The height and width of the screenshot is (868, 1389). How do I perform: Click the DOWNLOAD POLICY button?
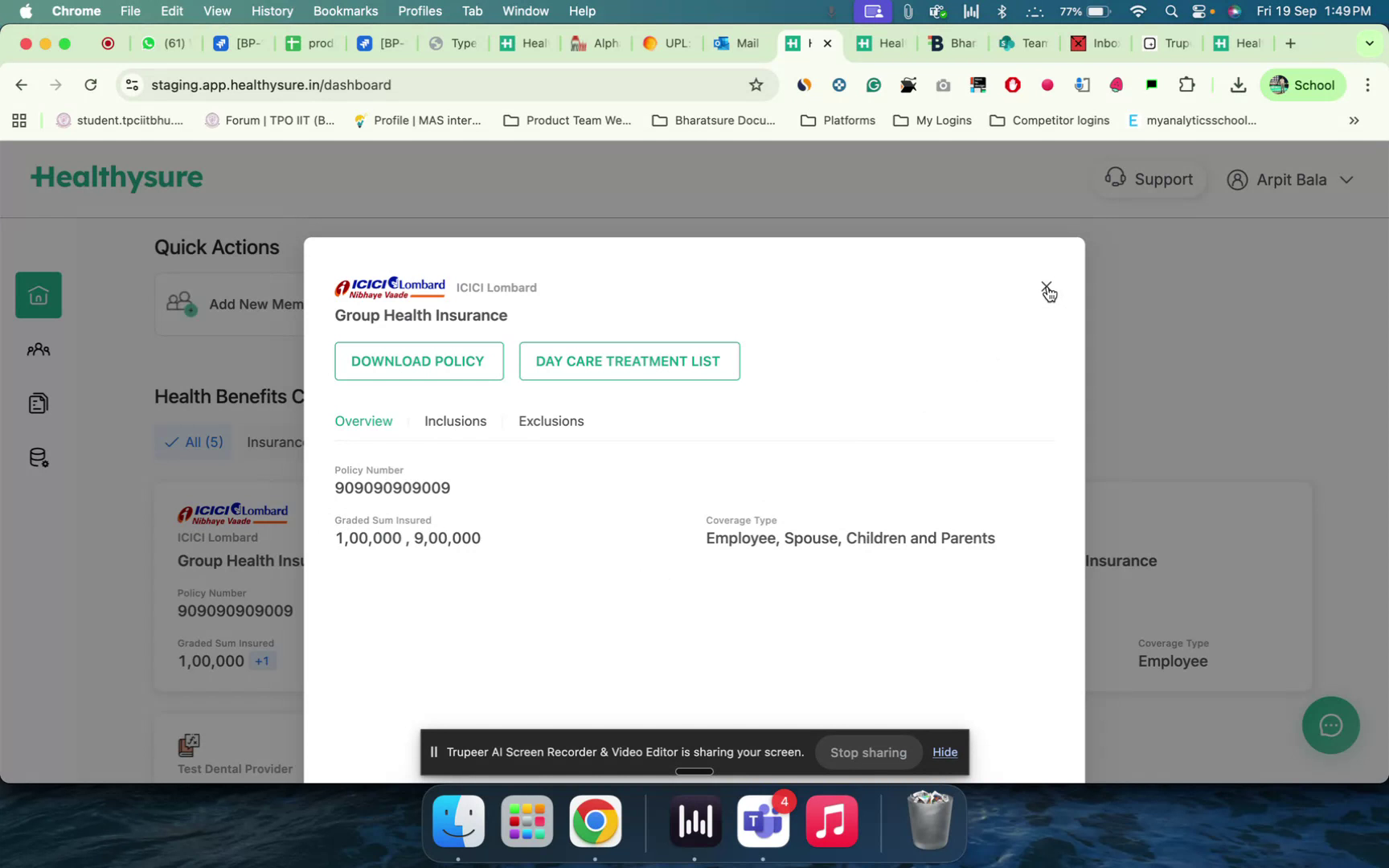click(x=419, y=361)
